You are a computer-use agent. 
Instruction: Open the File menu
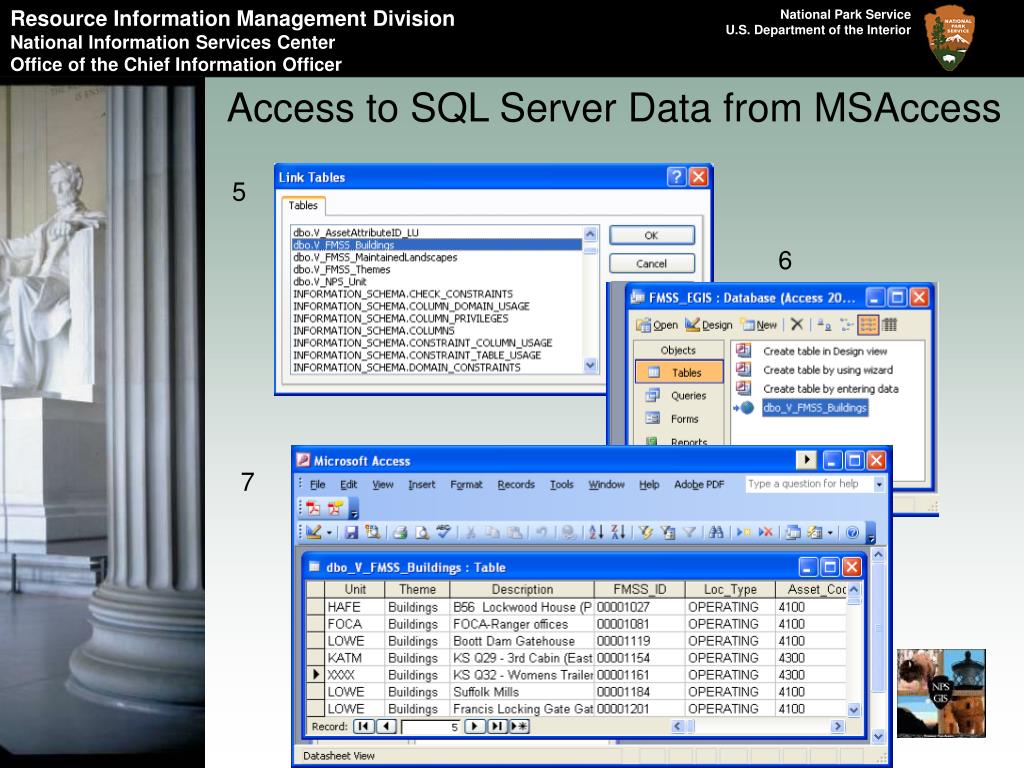(x=317, y=485)
